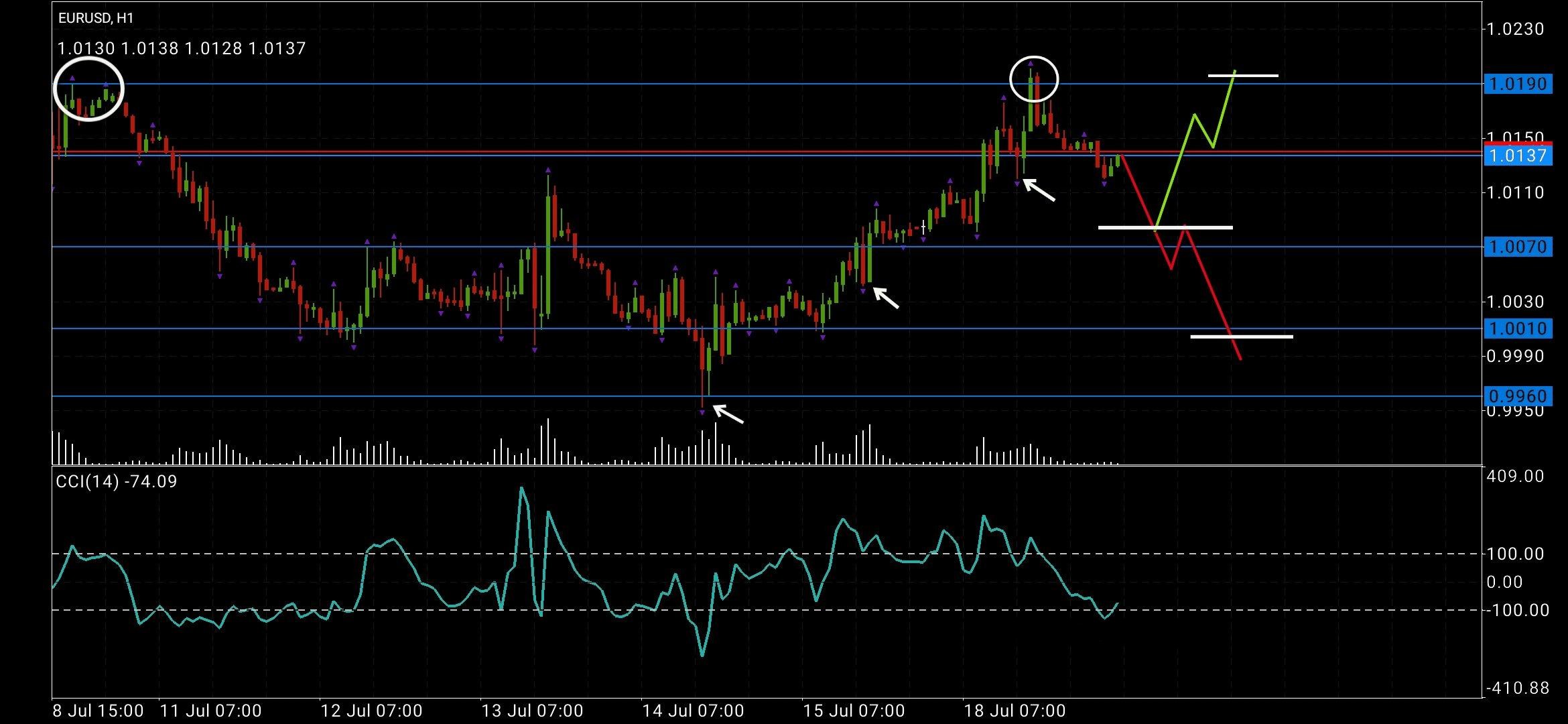This screenshot has width=1568, height=724.
Task: Click the OHLC values 1.0130 1.0138 1.0128 1.0137
Action: point(182,48)
